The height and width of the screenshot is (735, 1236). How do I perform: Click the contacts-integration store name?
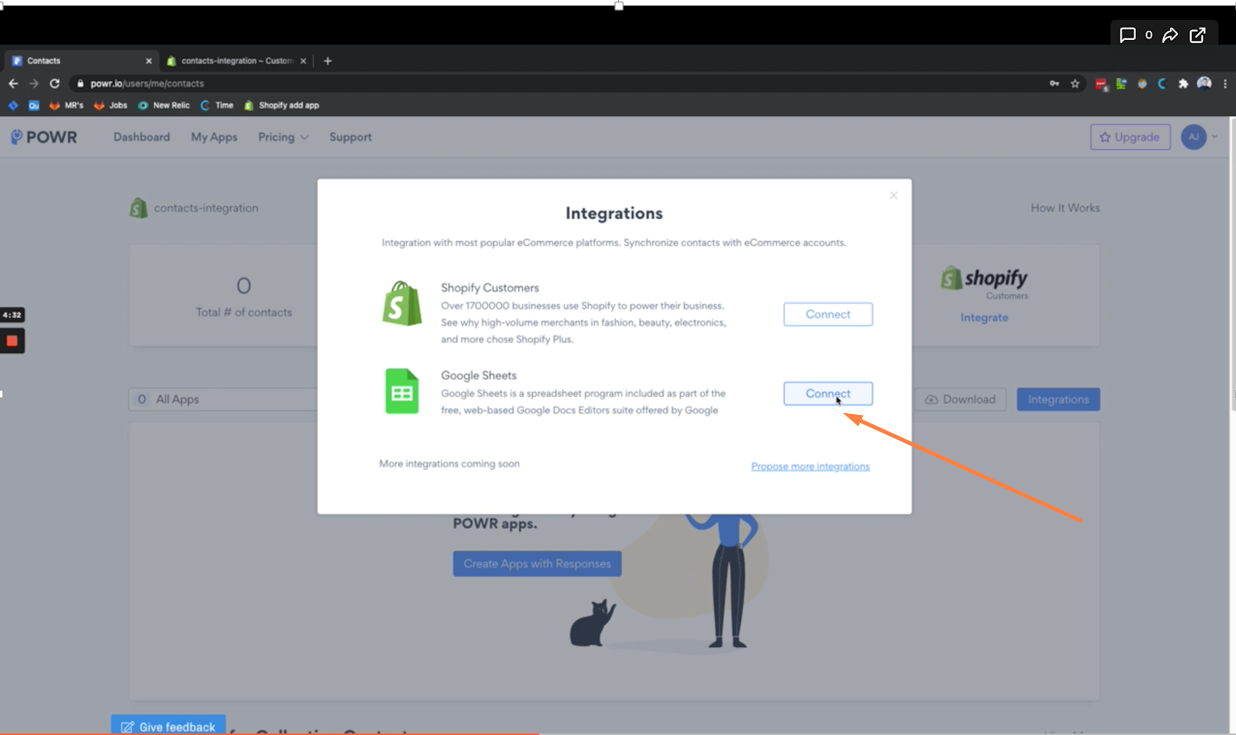point(206,208)
